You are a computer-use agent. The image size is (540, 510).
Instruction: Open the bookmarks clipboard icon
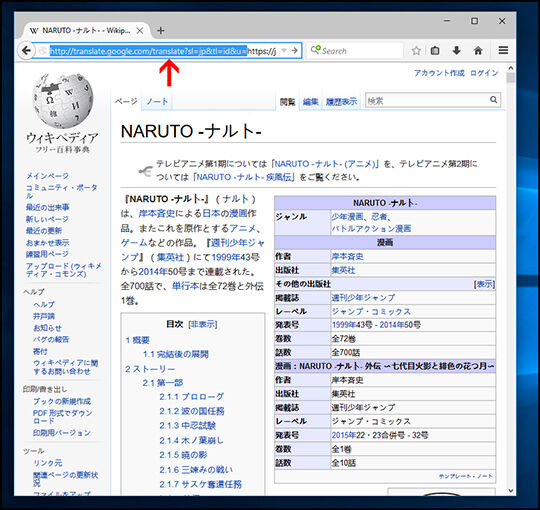point(435,51)
